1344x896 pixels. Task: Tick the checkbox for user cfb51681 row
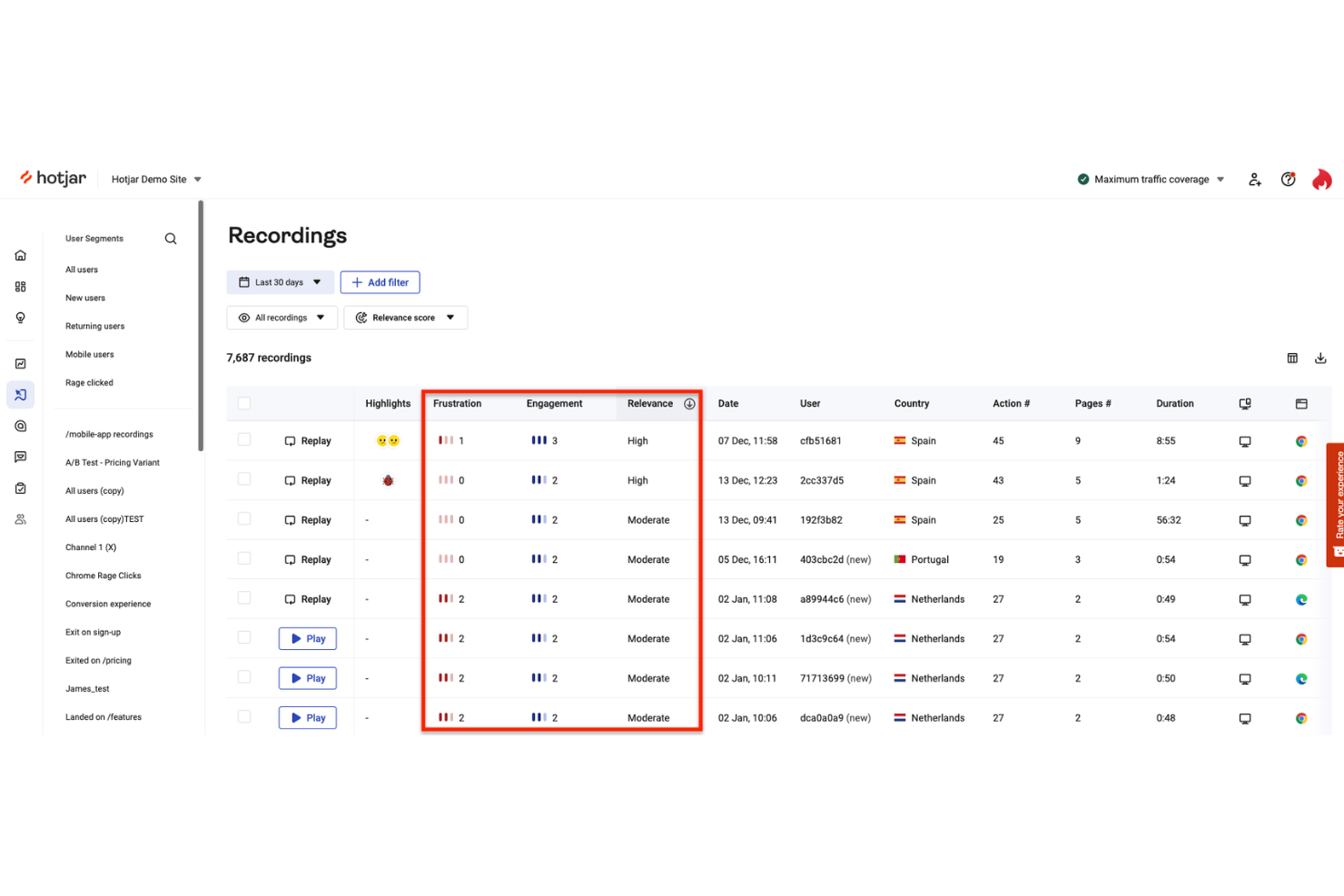click(x=244, y=439)
